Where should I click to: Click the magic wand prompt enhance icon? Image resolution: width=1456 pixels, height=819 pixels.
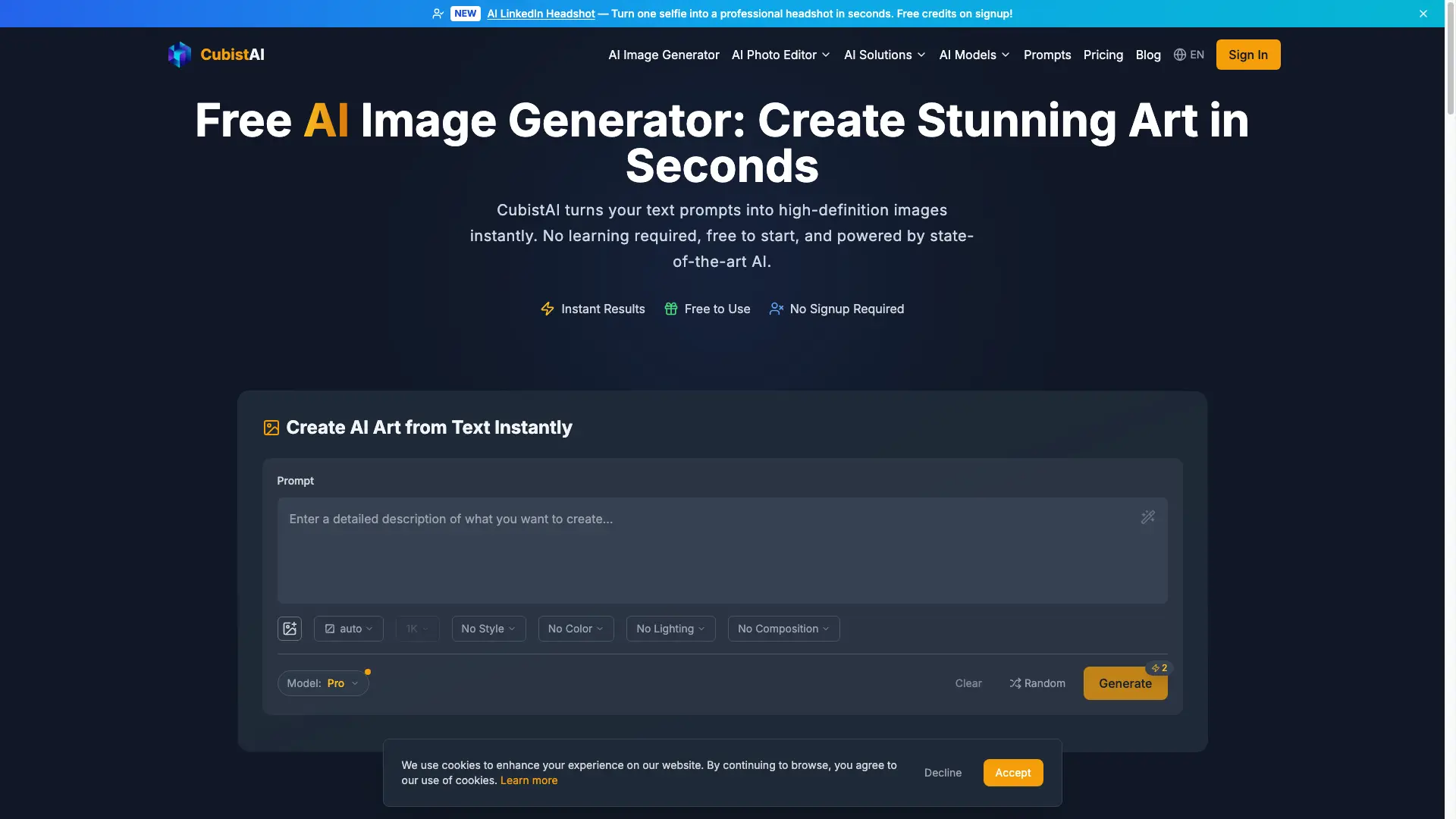tap(1148, 517)
